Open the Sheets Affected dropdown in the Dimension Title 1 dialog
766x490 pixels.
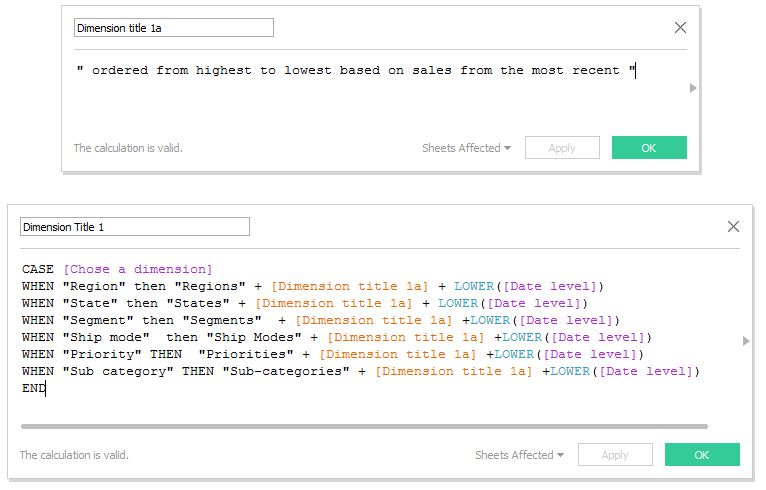coord(519,455)
